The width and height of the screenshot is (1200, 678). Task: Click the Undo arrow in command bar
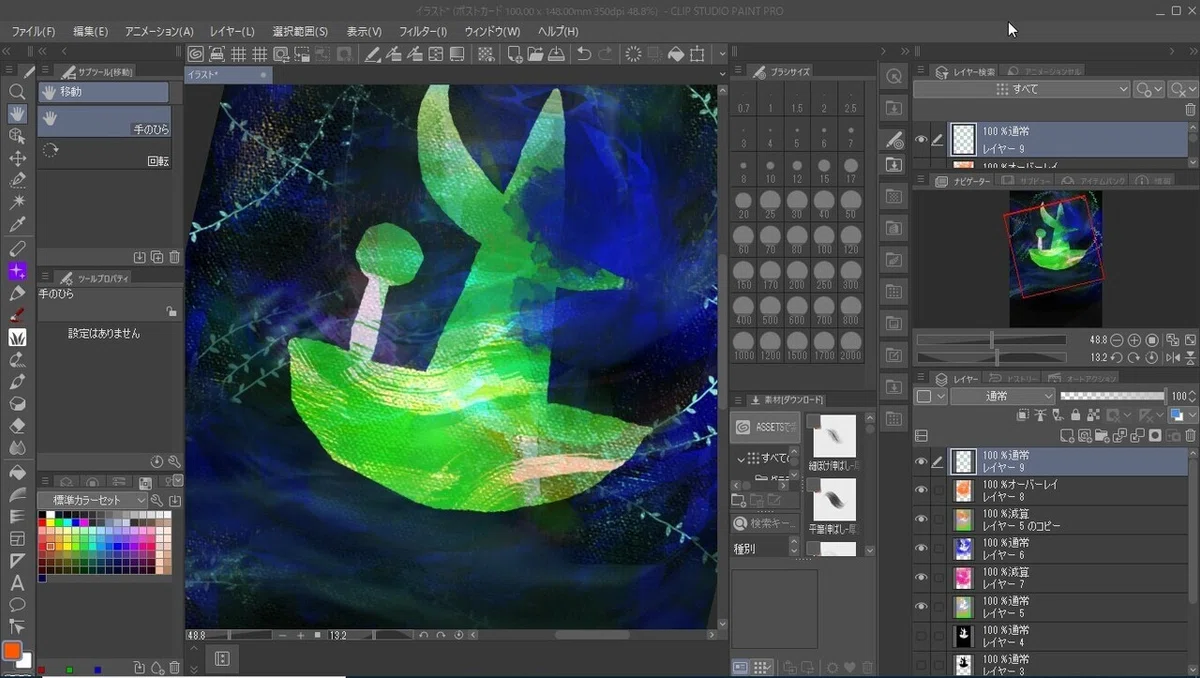[585, 54]
